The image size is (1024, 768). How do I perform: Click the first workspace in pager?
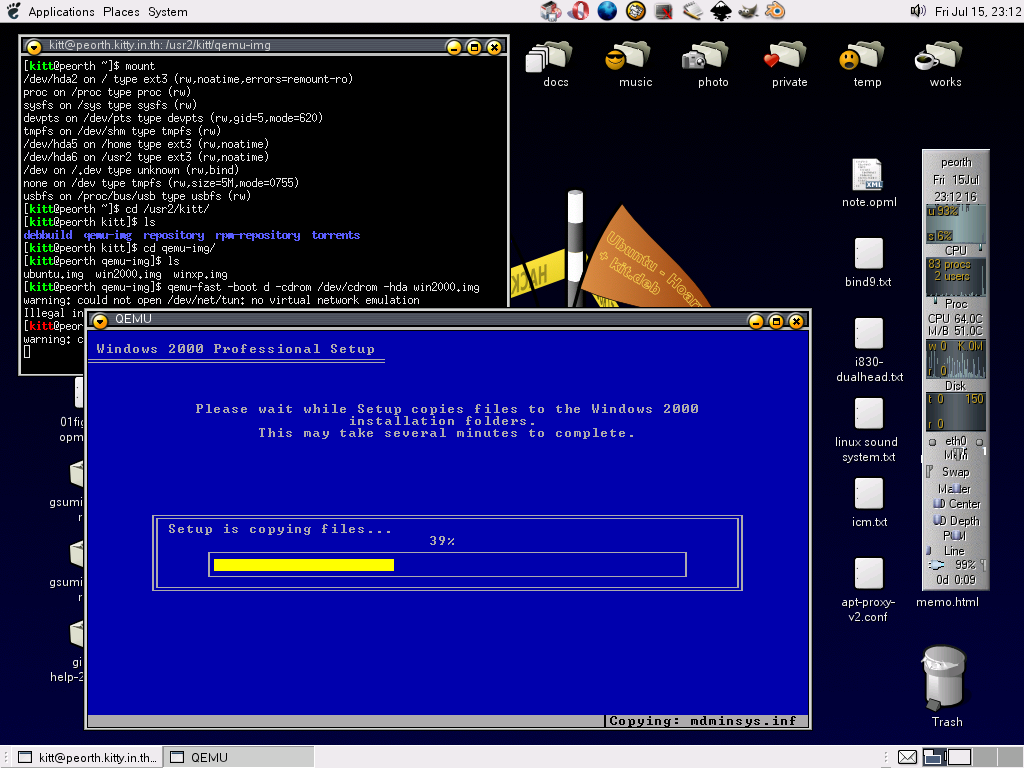935,757
